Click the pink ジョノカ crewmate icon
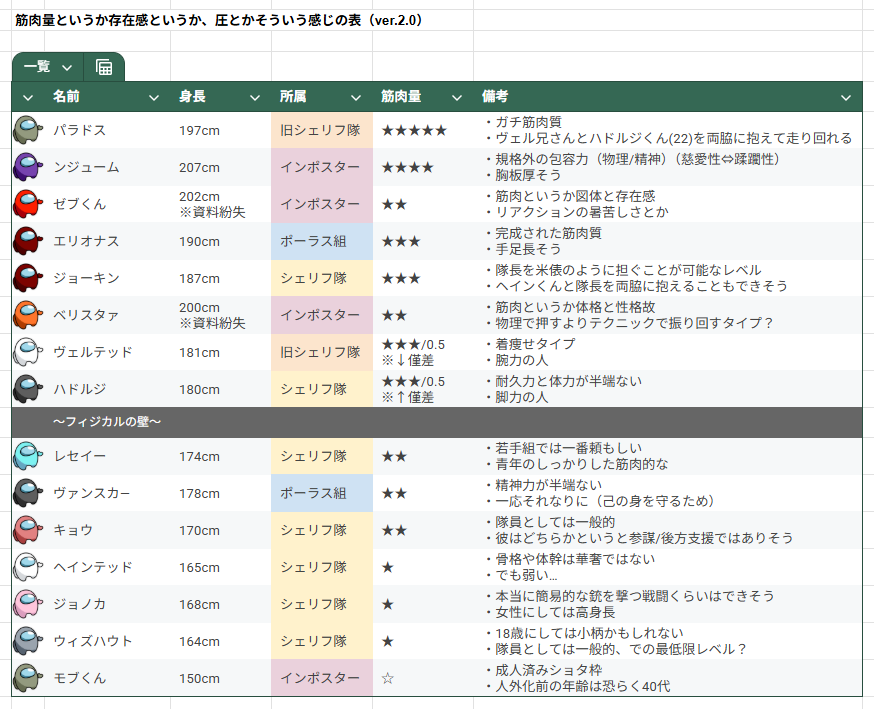Screen dimensions: 874x709 tap(28, 604)
